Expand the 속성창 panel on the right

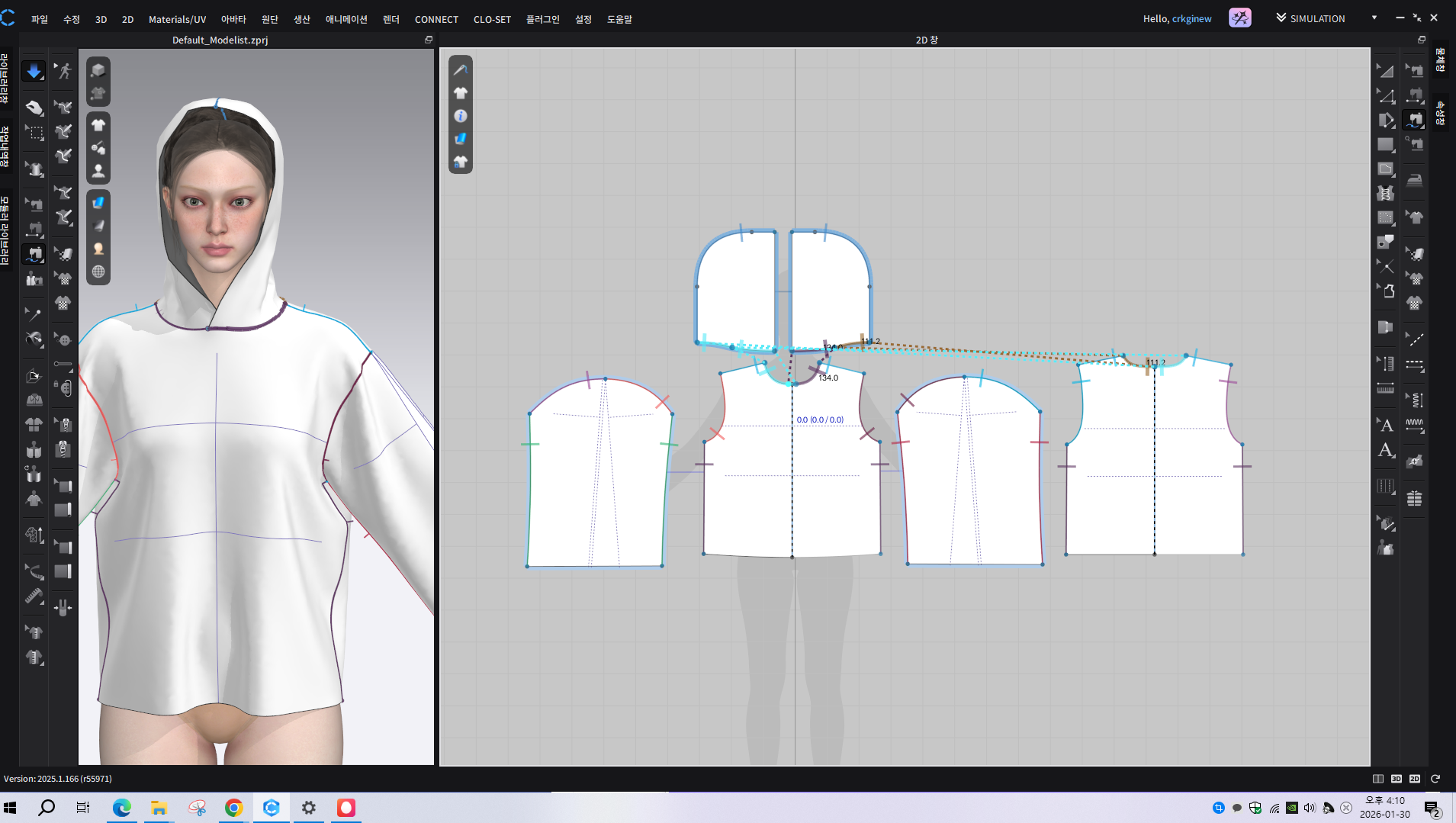tap(1440, 113)
